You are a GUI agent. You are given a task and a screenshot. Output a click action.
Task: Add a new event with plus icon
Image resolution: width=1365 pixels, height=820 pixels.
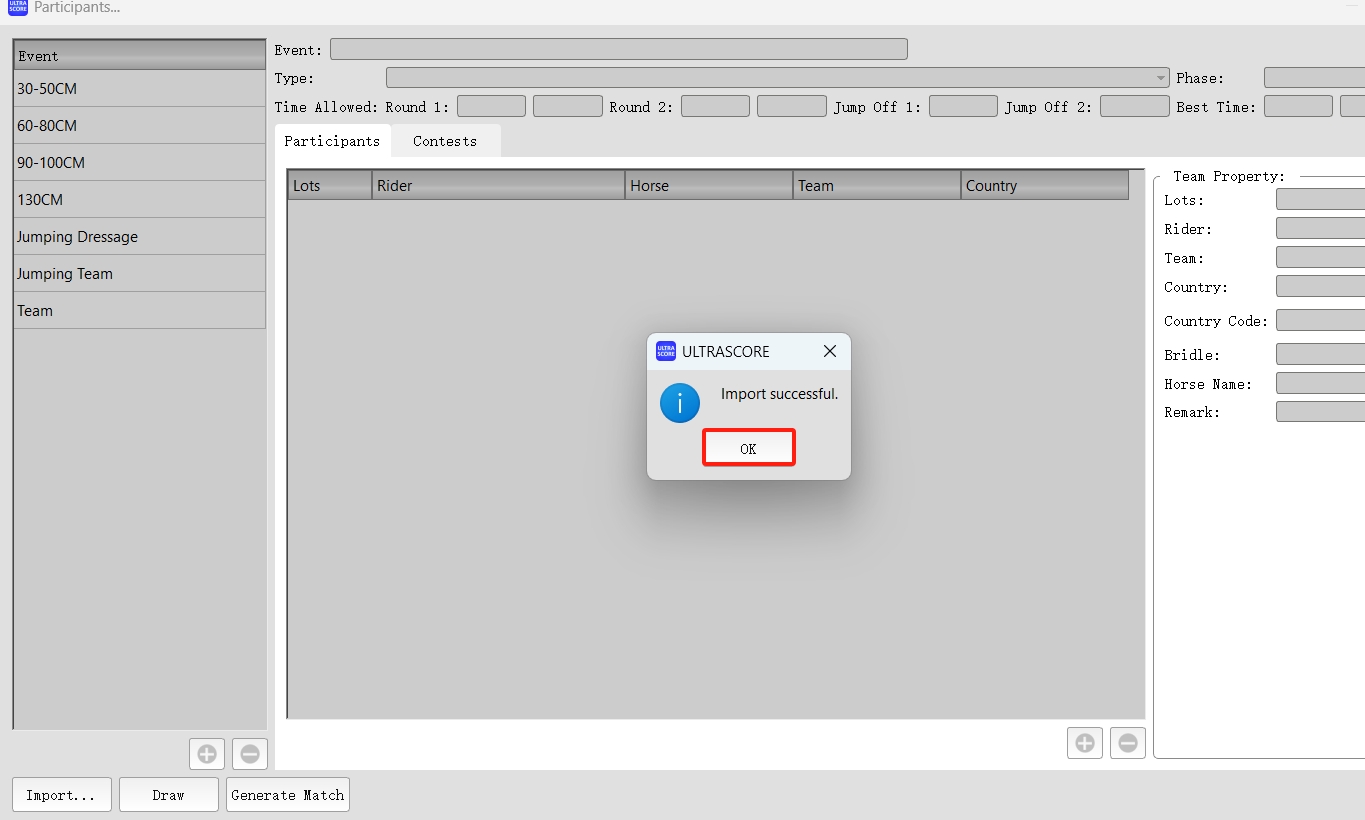pos(207,754)
